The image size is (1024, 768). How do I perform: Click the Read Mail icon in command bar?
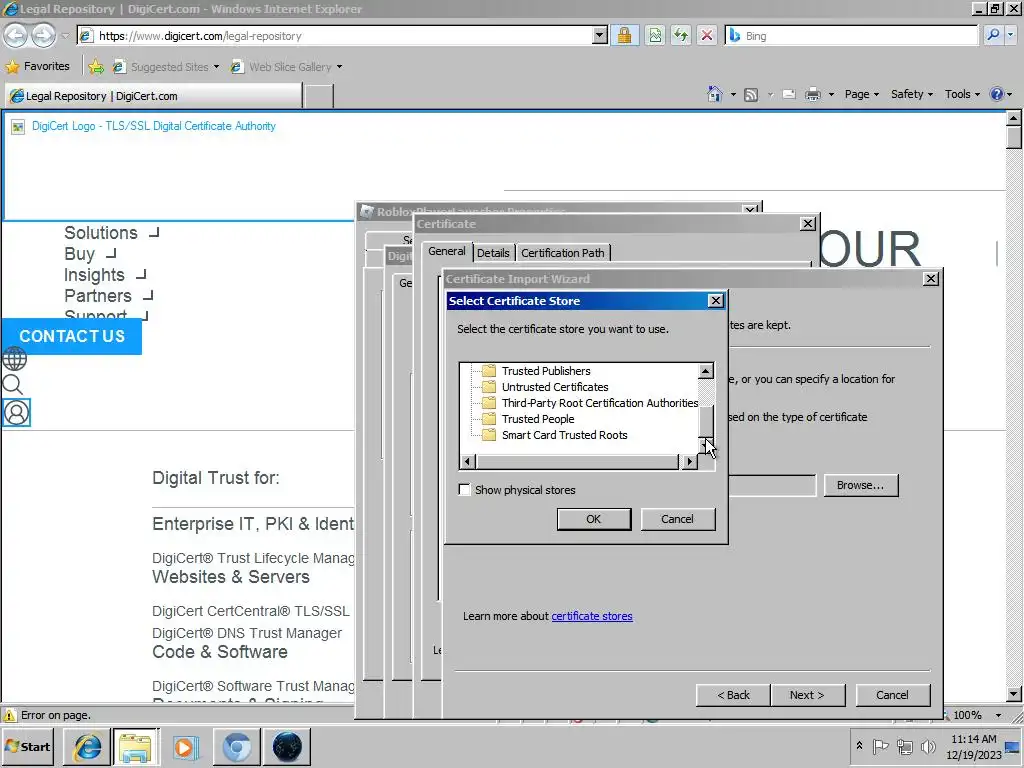point(789,95)
